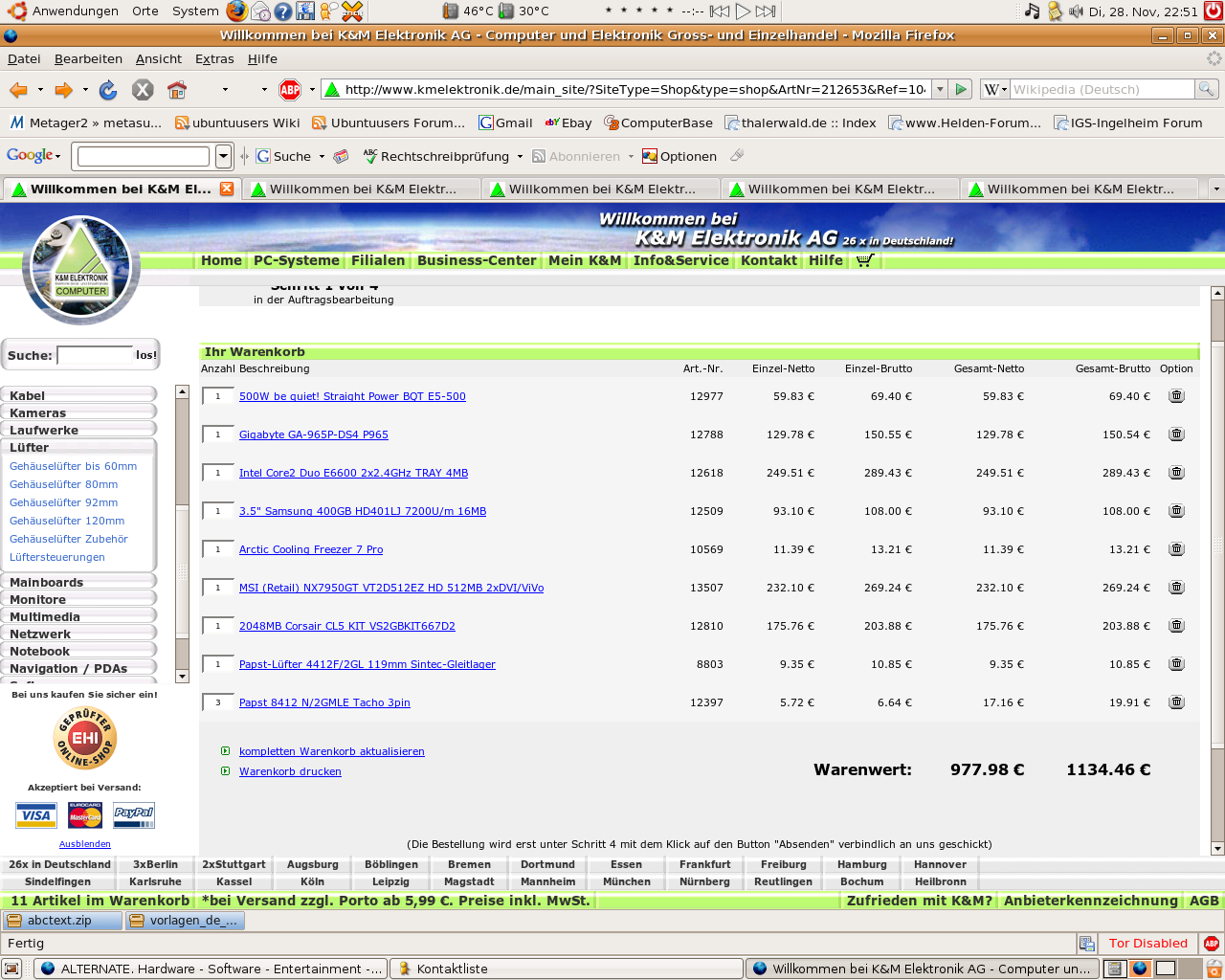1225x980 pixels.
Task: Go back with the browser Back arrow
Action: [18, 90]
